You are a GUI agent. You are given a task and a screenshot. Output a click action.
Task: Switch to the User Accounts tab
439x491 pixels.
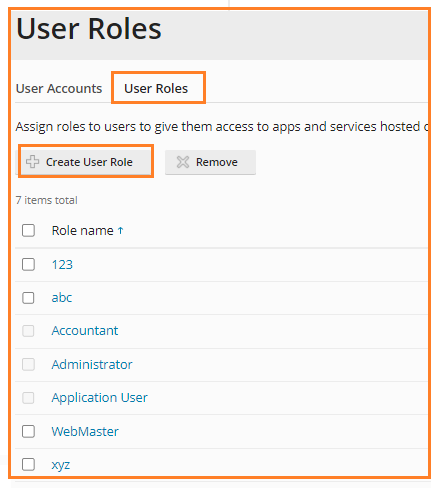click(59, 88)
